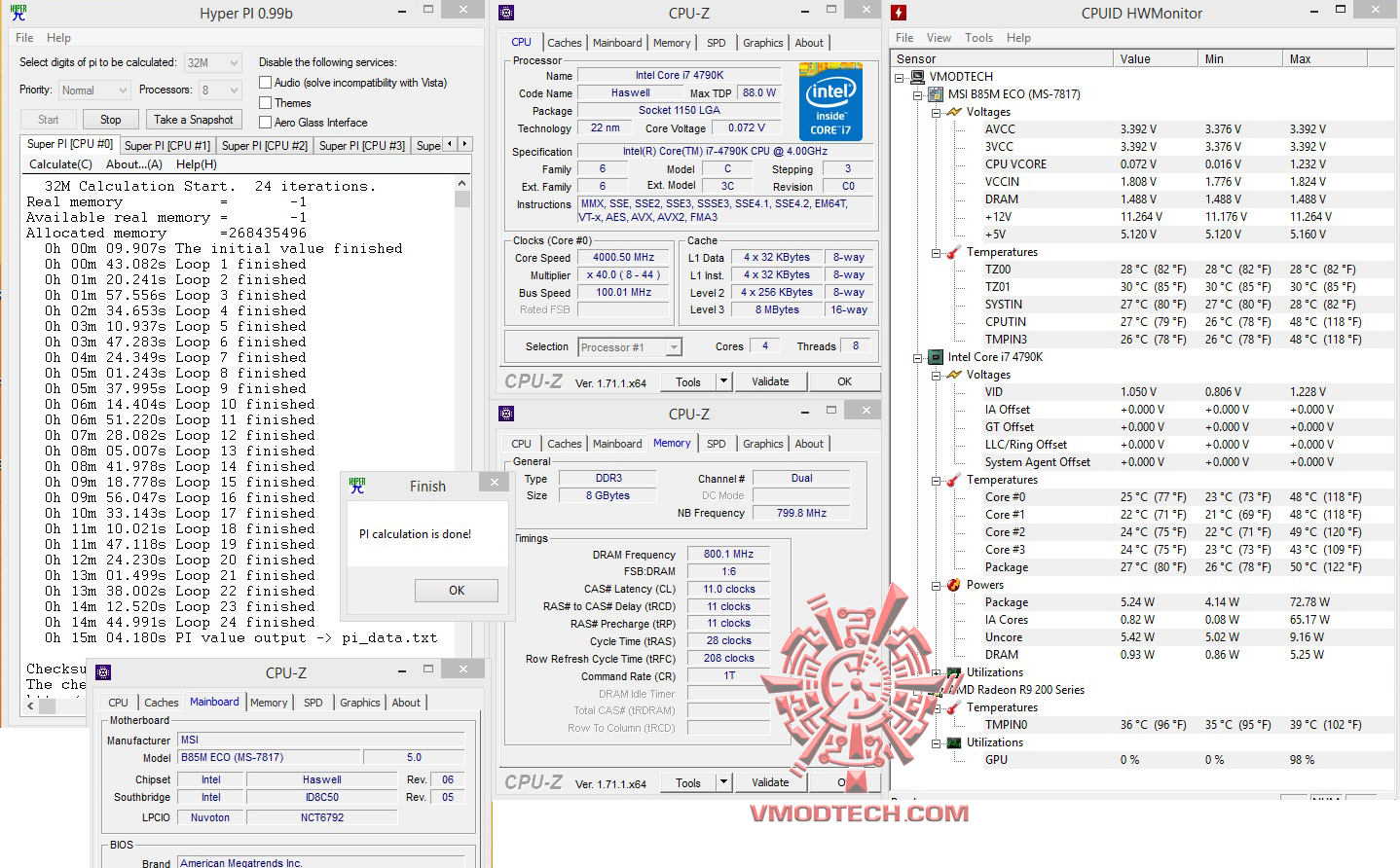
Task: Click the OK button in CPU-Z CPU window
Action: click(x=844, y=381)
